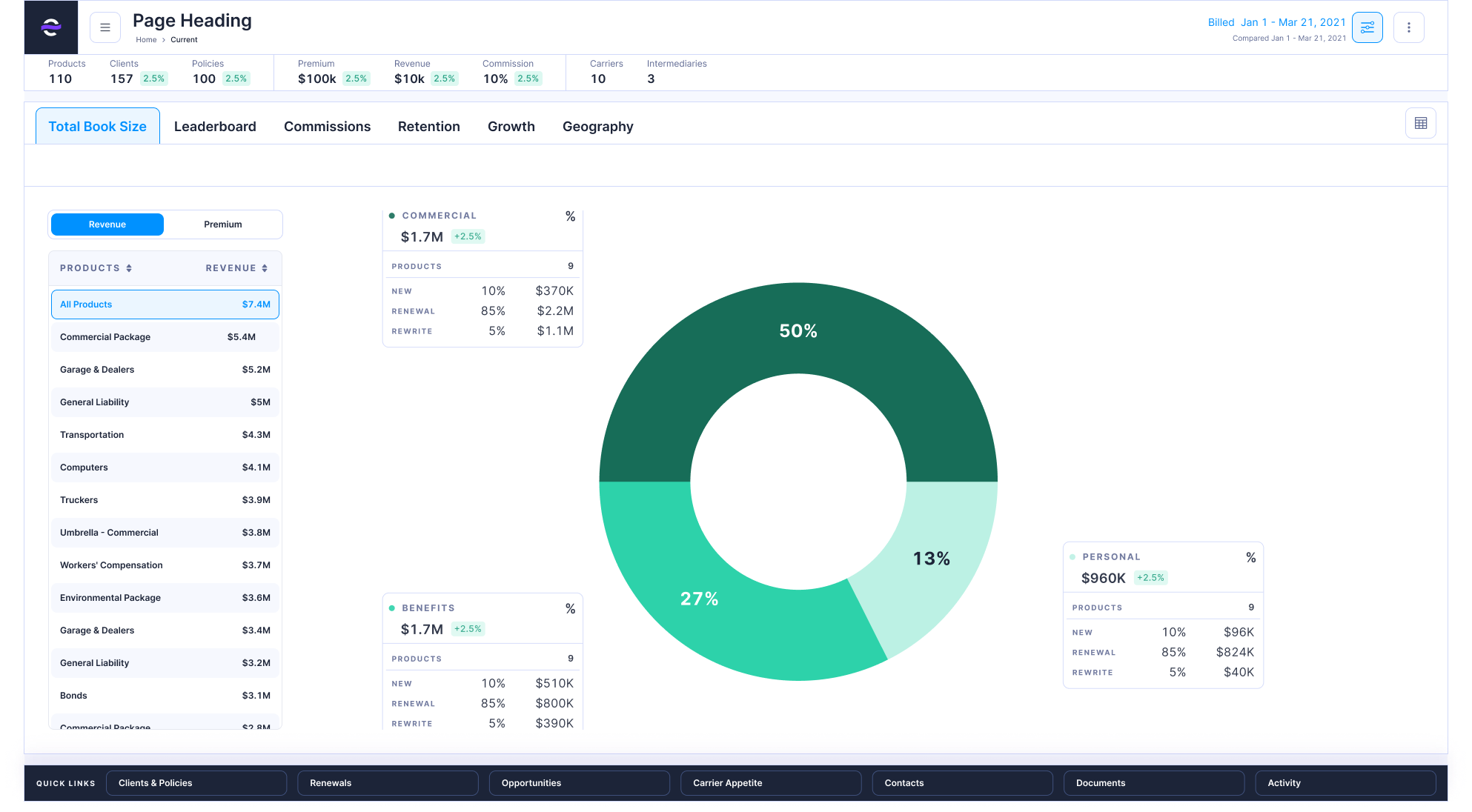
Task: Select the Revenue toggle option
Action: [x=107, y=224]
